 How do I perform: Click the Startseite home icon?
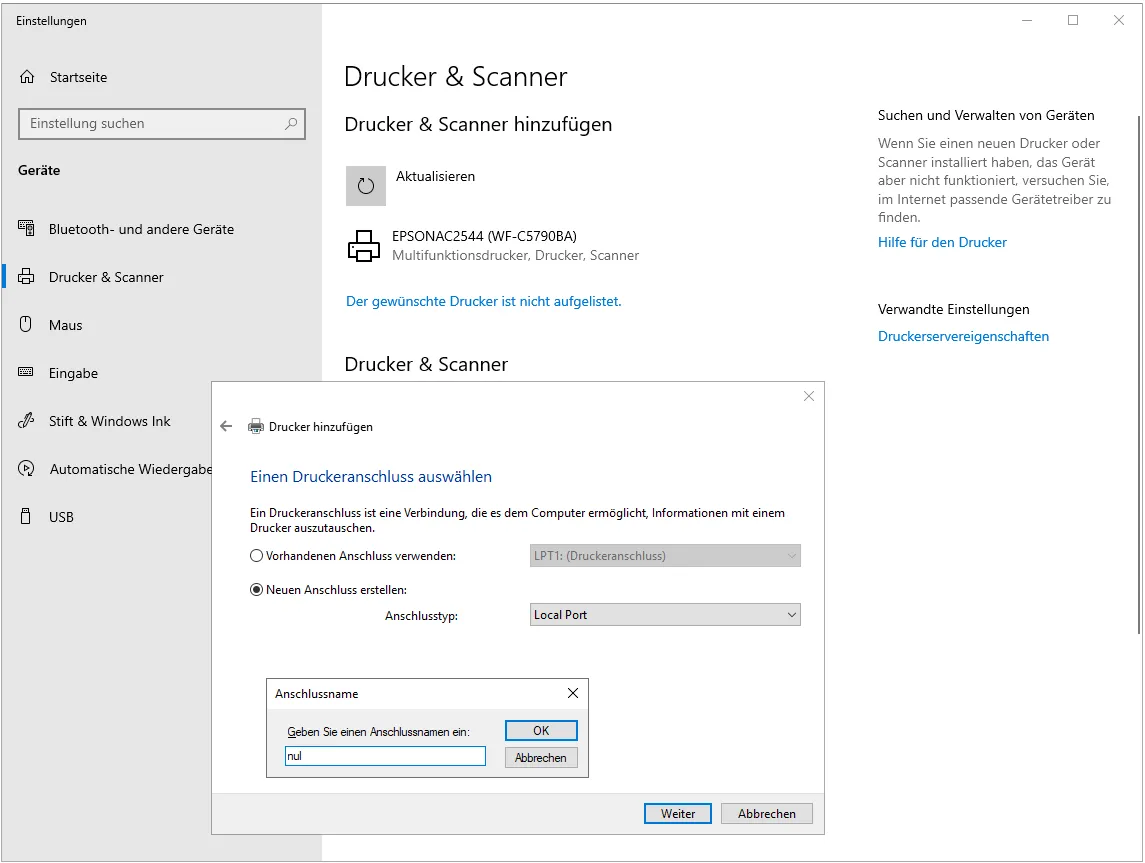(x=28, y=77)
